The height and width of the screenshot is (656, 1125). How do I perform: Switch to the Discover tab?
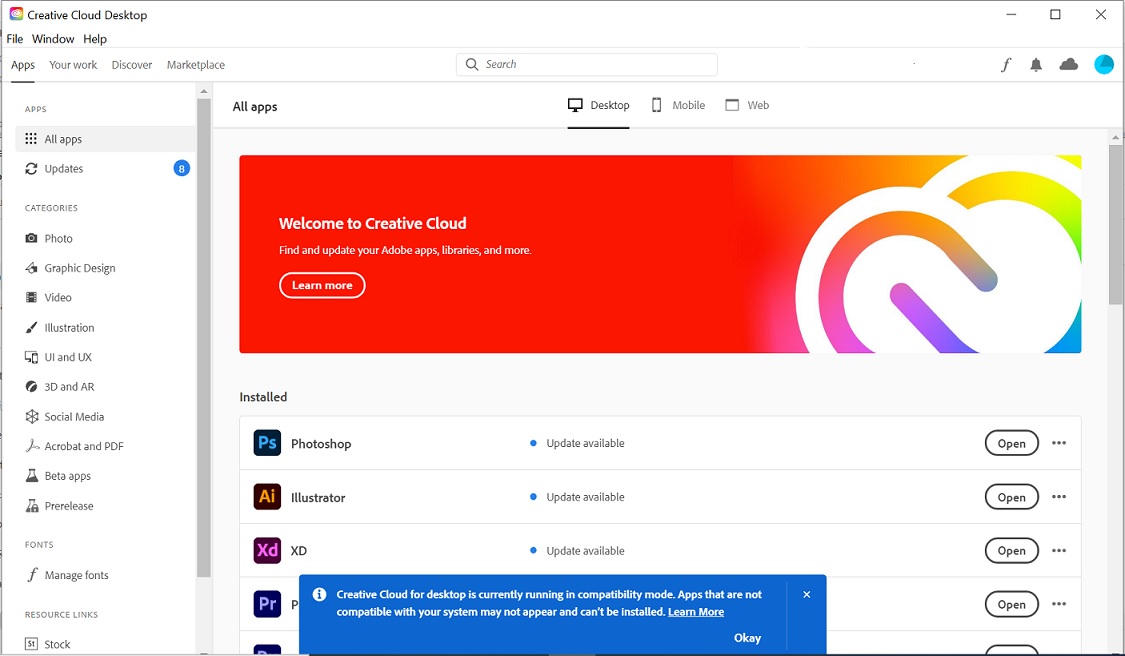(x=132, y=65)
